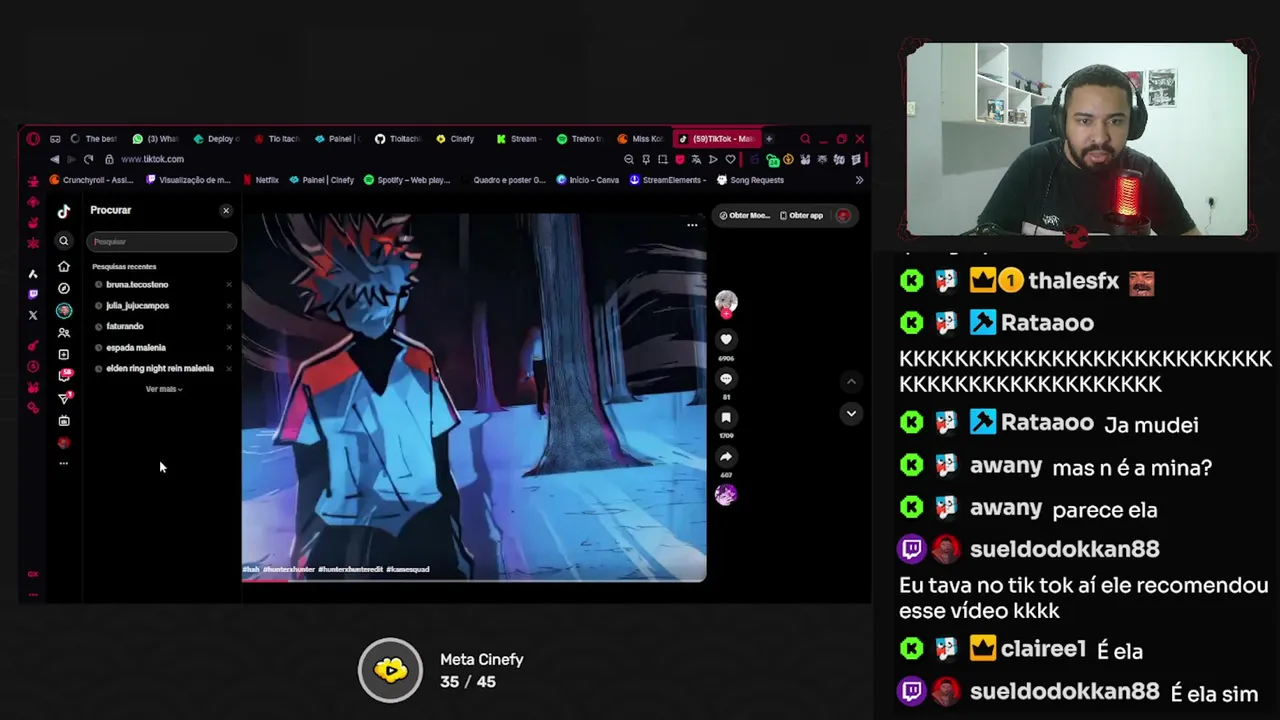Click the Pesquisar search input field

pos(161,241)
